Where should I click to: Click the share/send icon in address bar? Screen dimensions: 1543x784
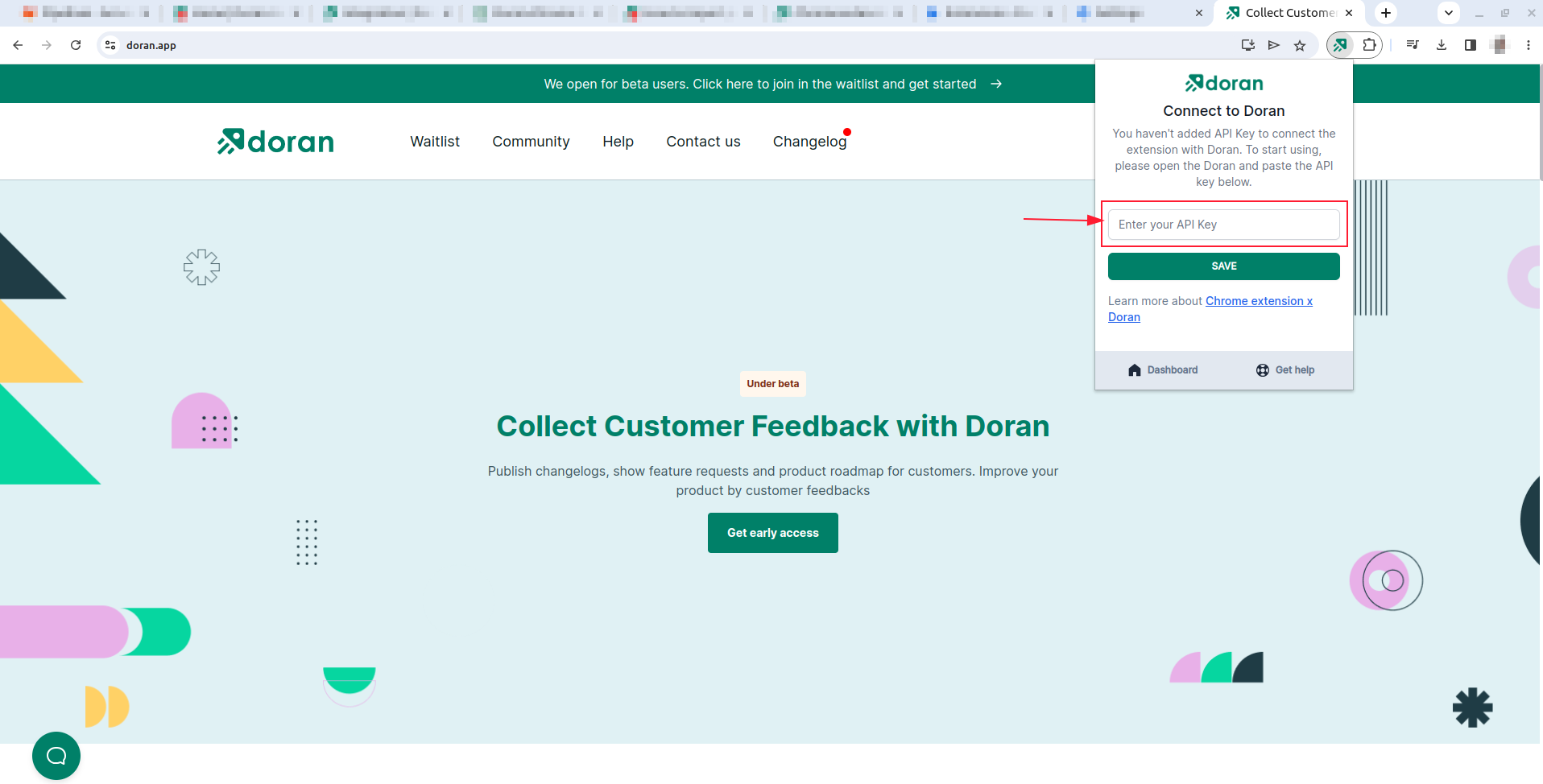pyautogui.click(x=1274, y=45)
